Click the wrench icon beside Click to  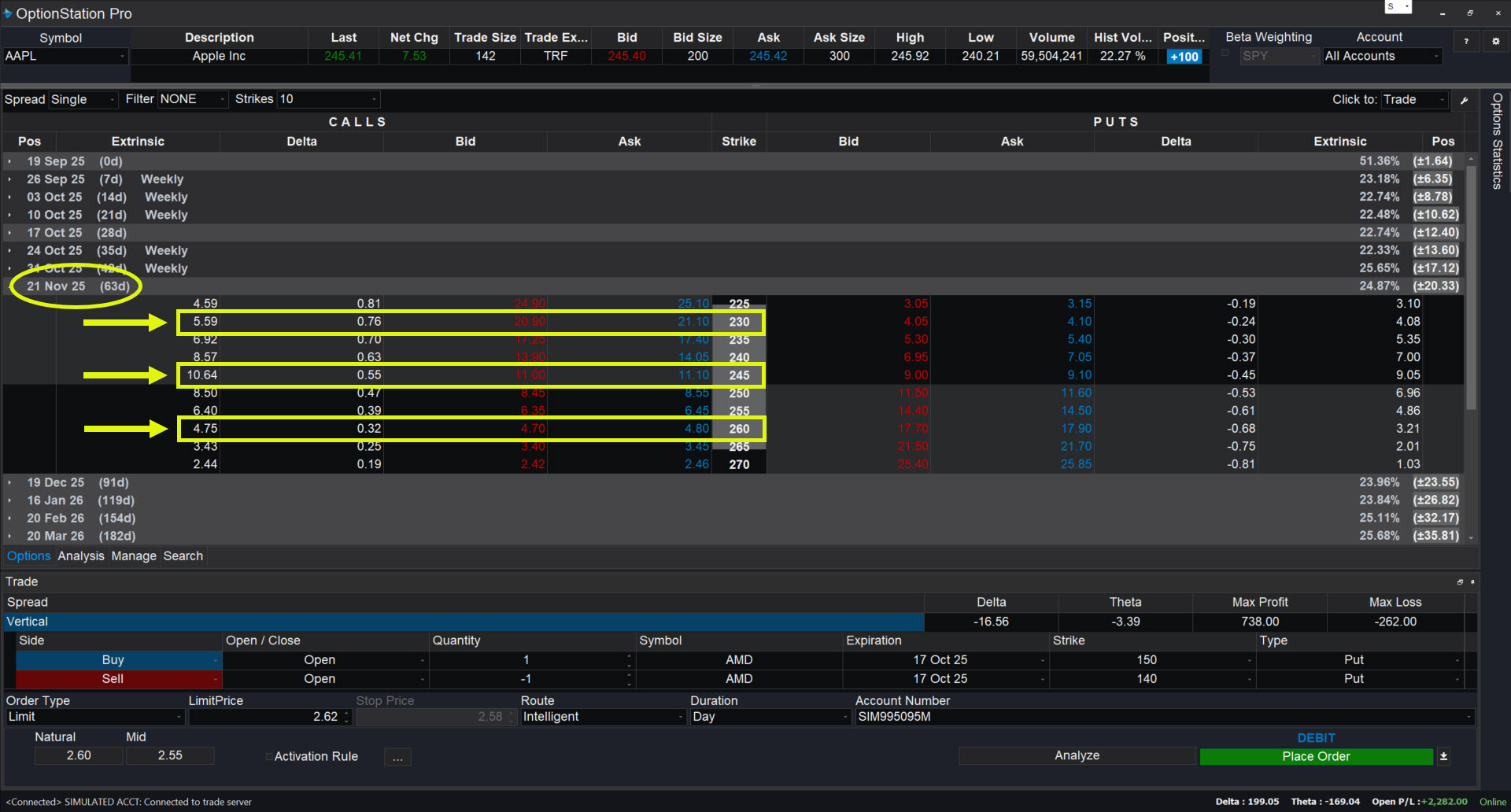1464,100
